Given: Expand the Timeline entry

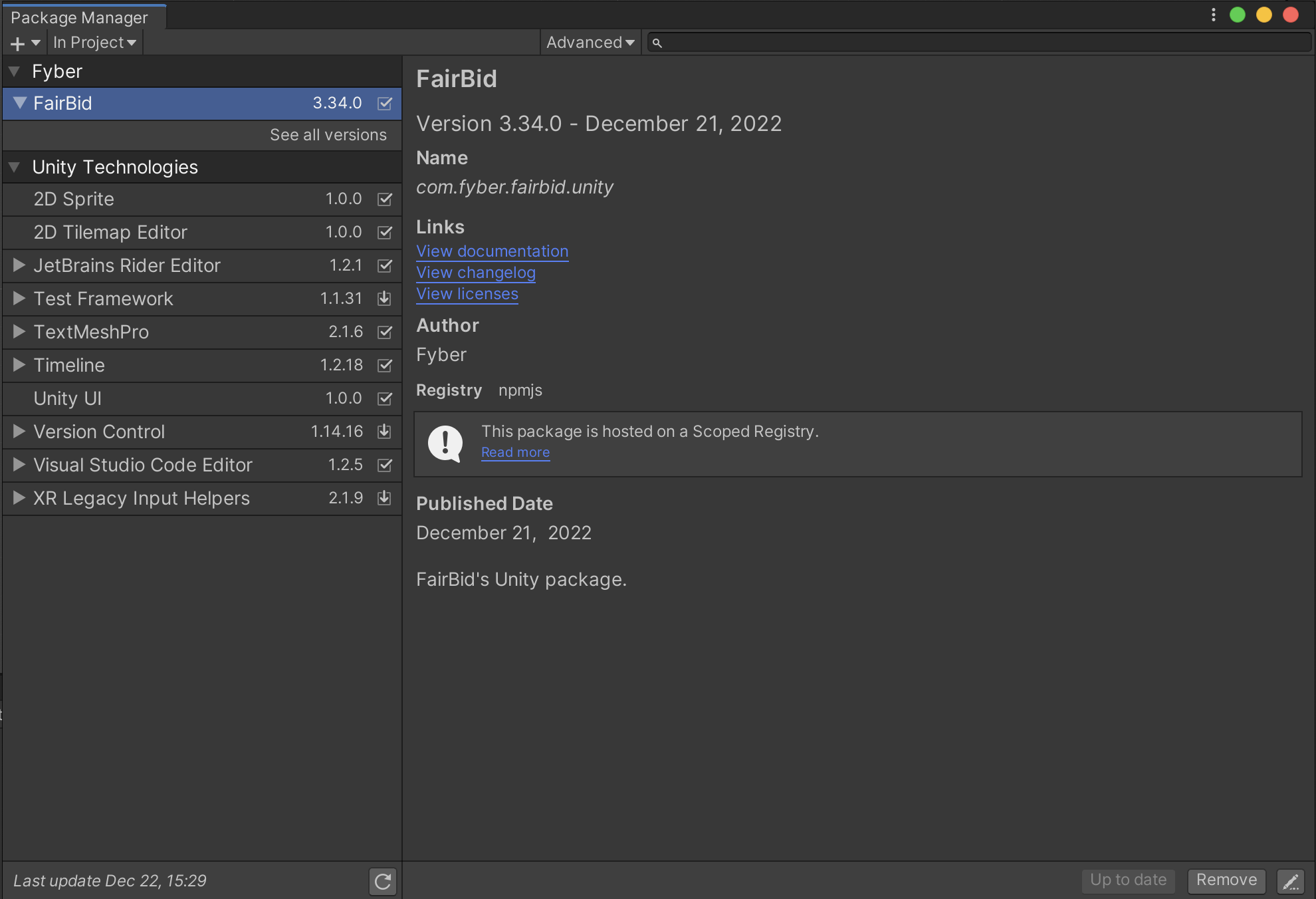Looking at the screenshot, I should (x=19, y=365).
